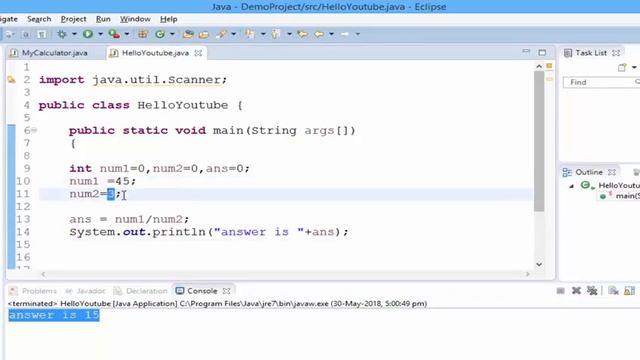Open the New Java Class dropdown arrow

pyautogui.click(x=172, y=34)
